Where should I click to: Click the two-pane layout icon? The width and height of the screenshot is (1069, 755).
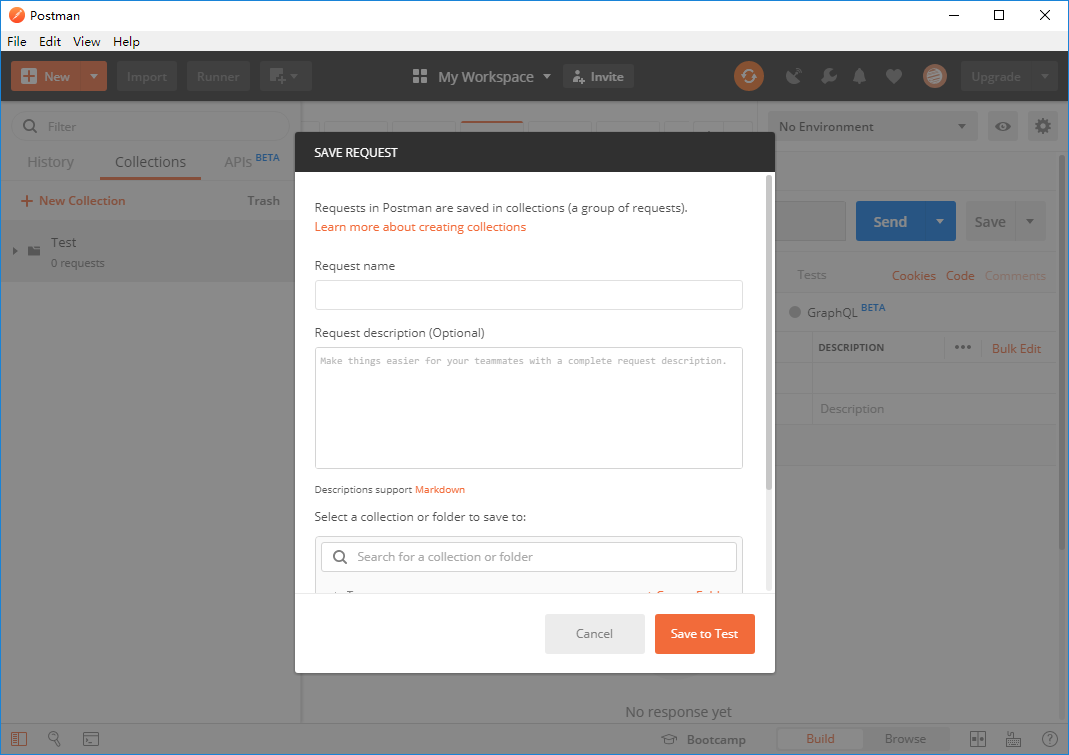click(x=978, y=739)
